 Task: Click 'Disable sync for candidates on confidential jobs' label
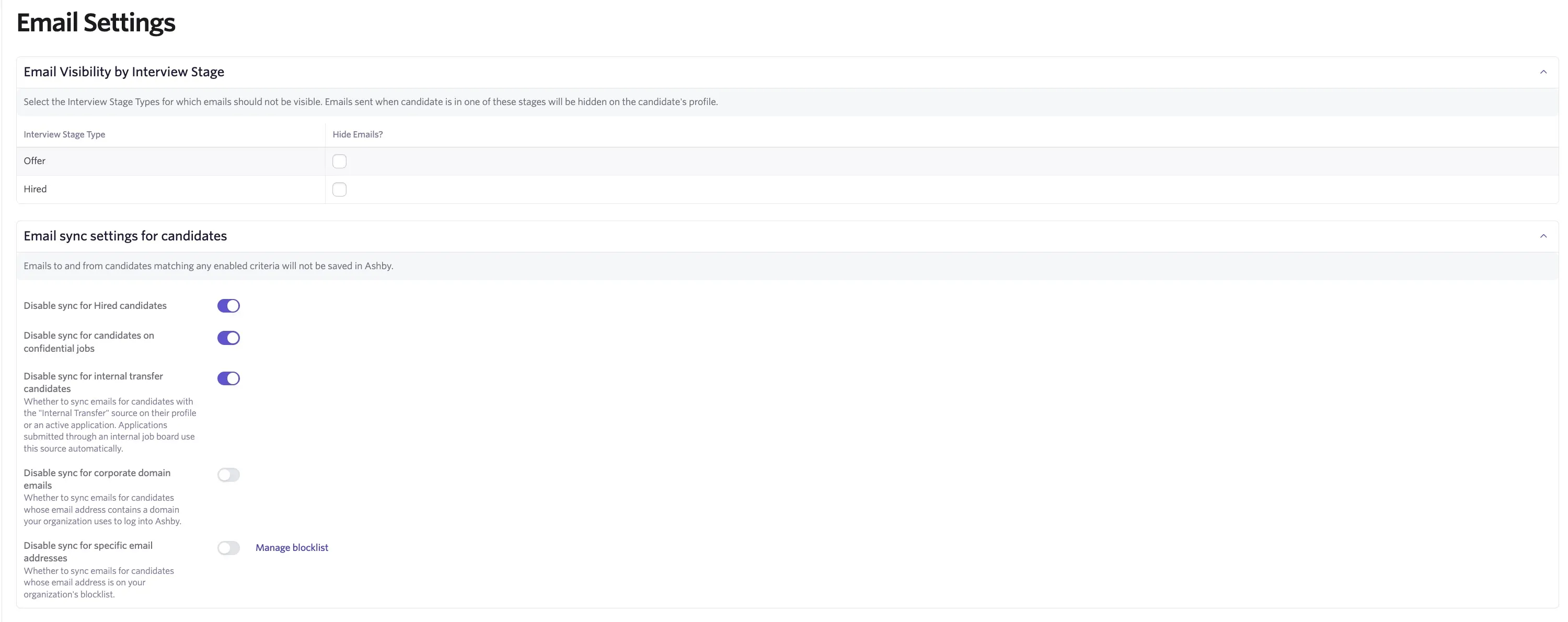click(89, 341)
